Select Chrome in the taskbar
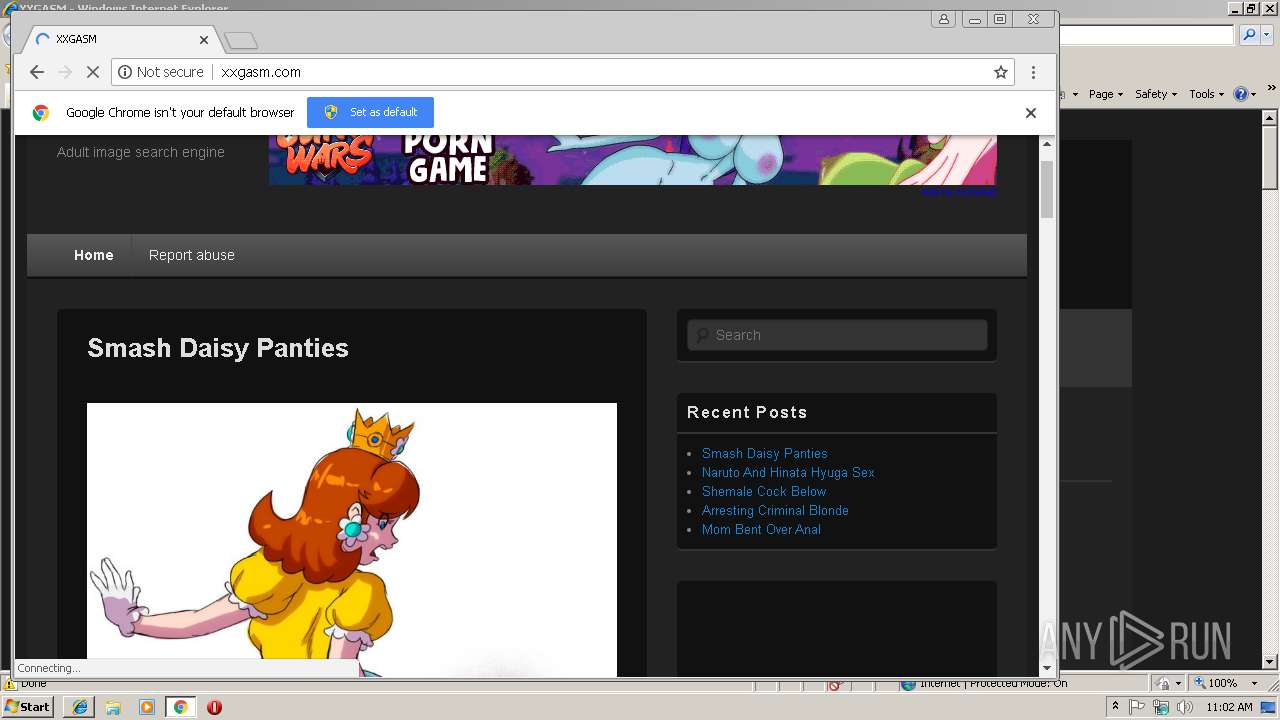 181,707
